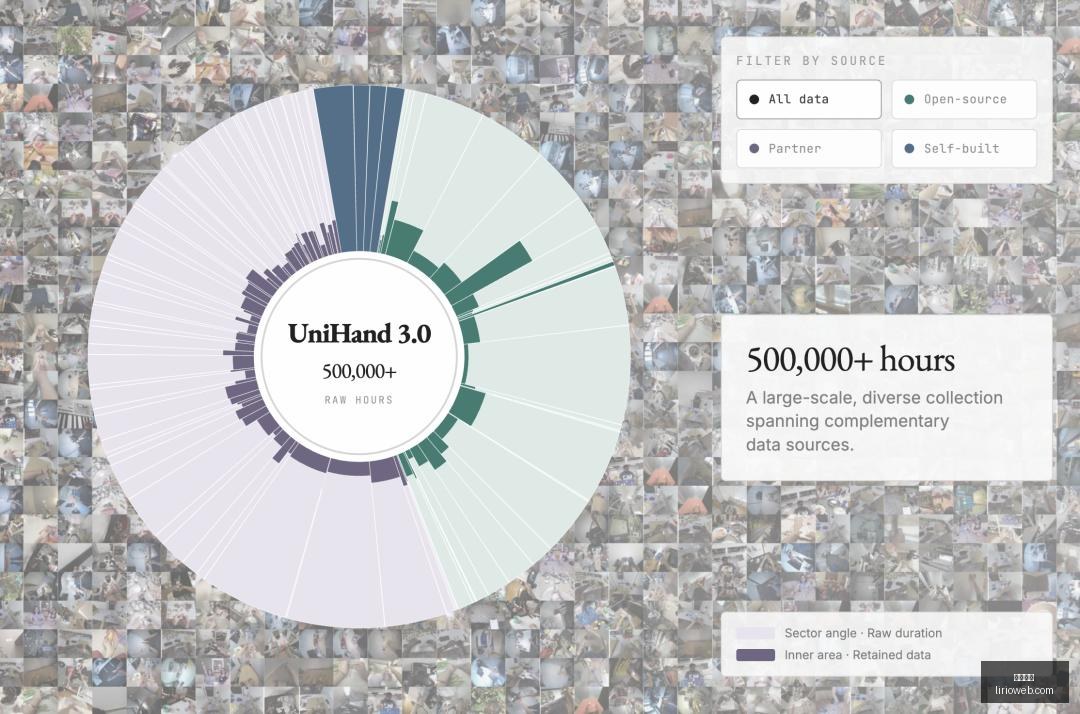Screen dimensions: 1080x714
Task: Choose the Self-built source filter
Action: tap(964, 148)
